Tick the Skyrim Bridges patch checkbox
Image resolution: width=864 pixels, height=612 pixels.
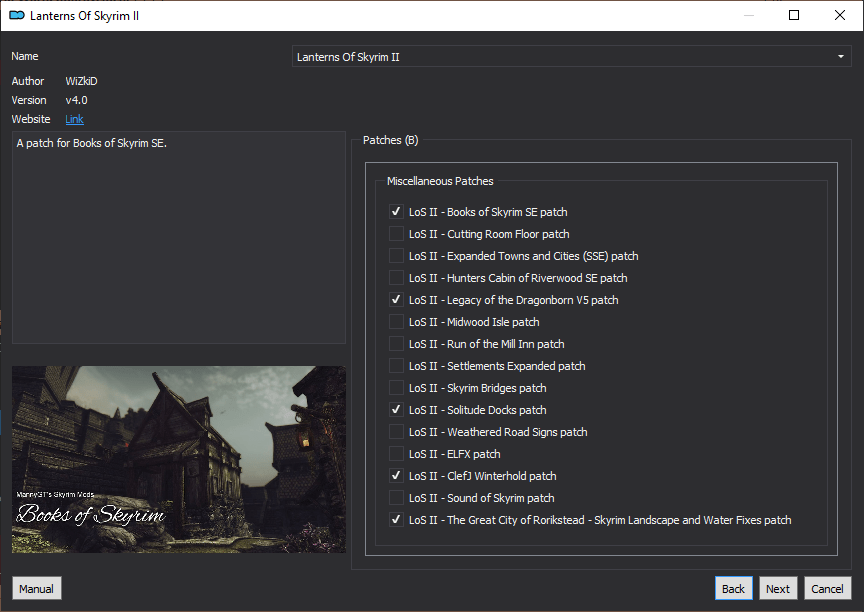(x=396, y=388)
